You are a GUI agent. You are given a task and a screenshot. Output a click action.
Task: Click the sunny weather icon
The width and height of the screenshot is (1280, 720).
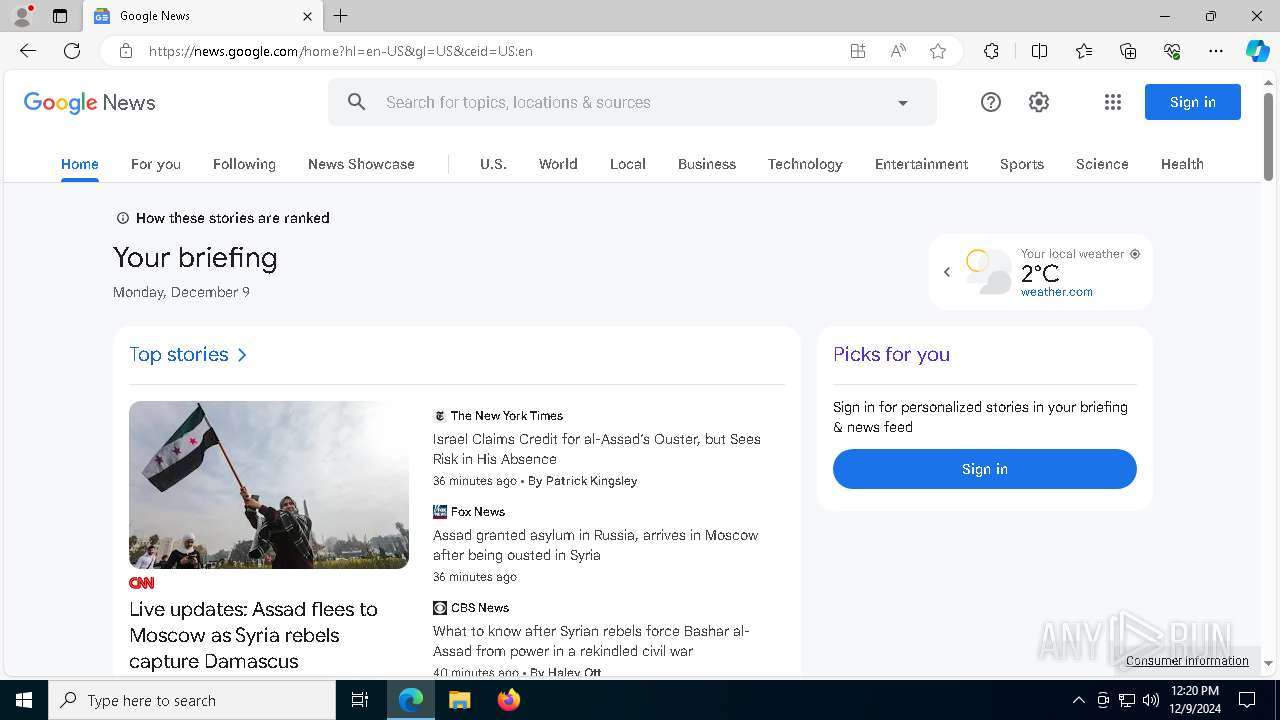point(988,271)
